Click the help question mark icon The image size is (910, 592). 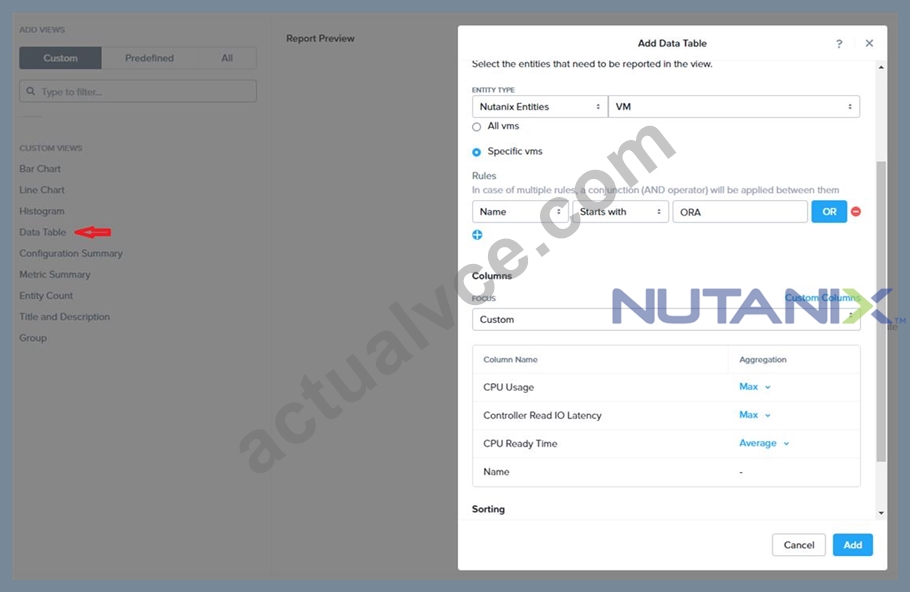(839, 44)
